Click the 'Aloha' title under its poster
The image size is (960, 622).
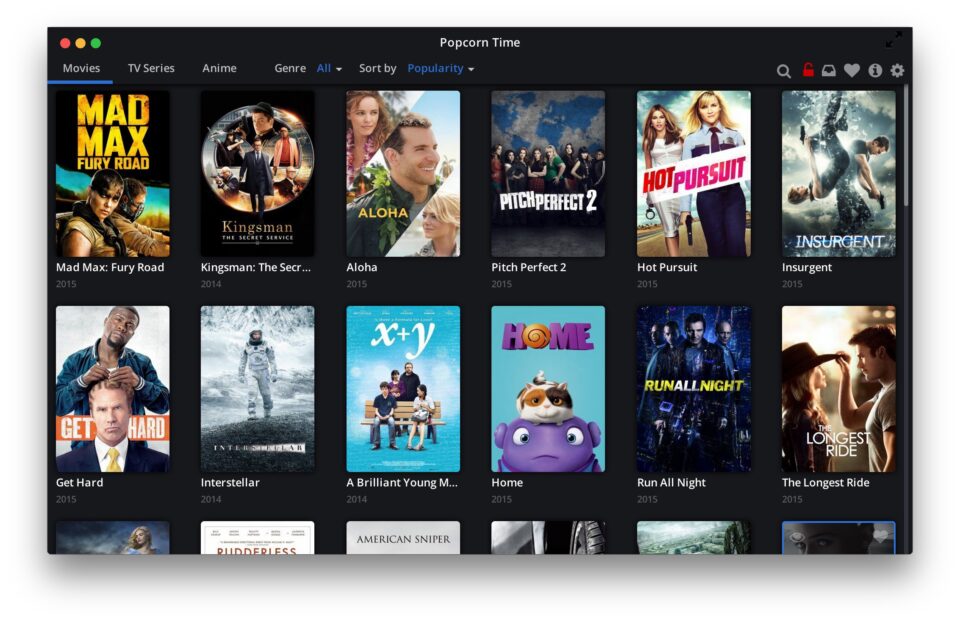click(x=362, y=267)
